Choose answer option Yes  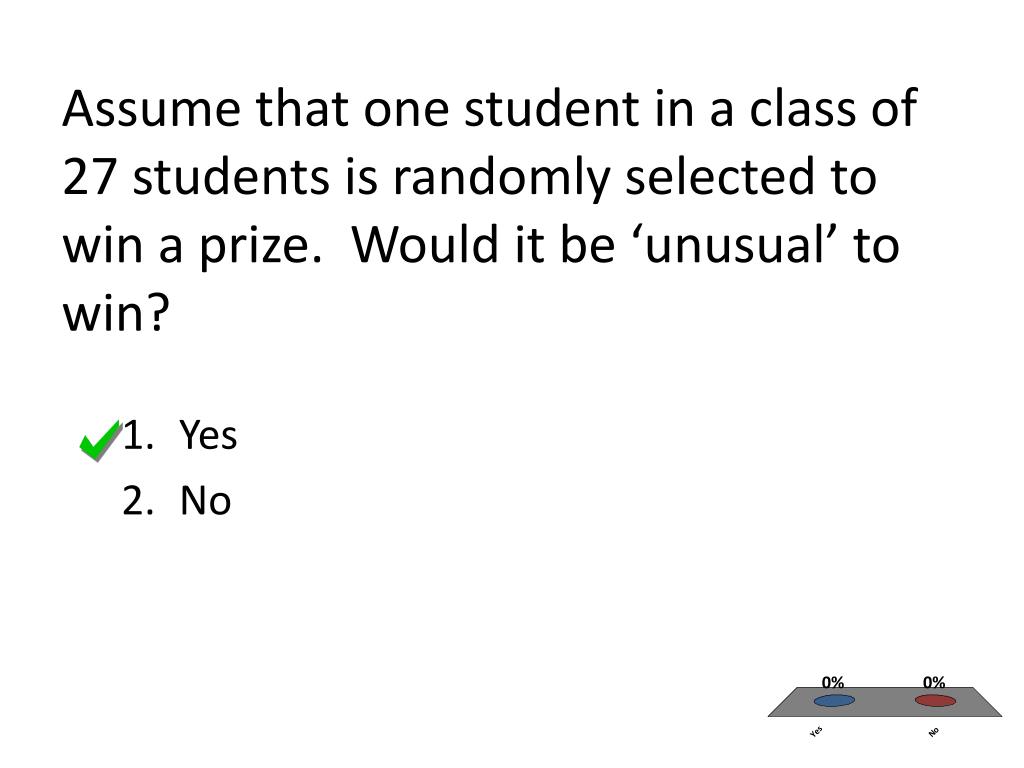208,435
